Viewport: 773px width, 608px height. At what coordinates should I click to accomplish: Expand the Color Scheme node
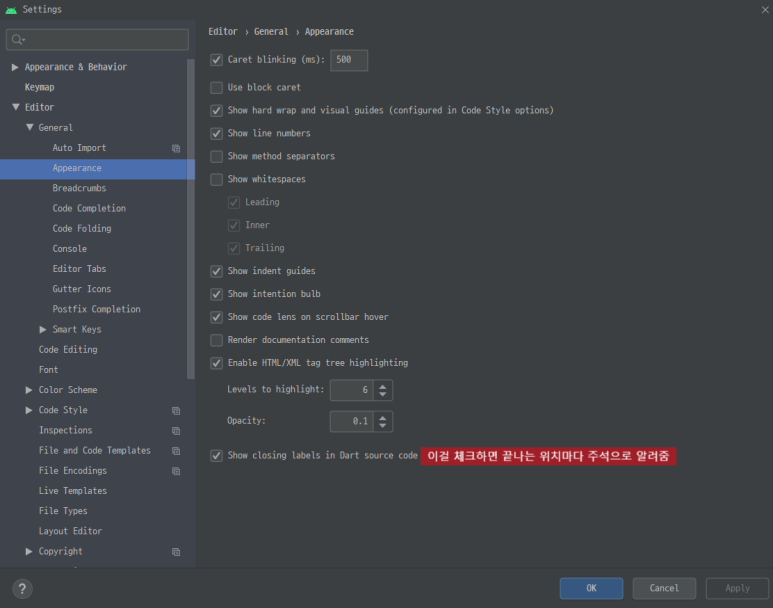pyautogui.click(x=29, y=390)
